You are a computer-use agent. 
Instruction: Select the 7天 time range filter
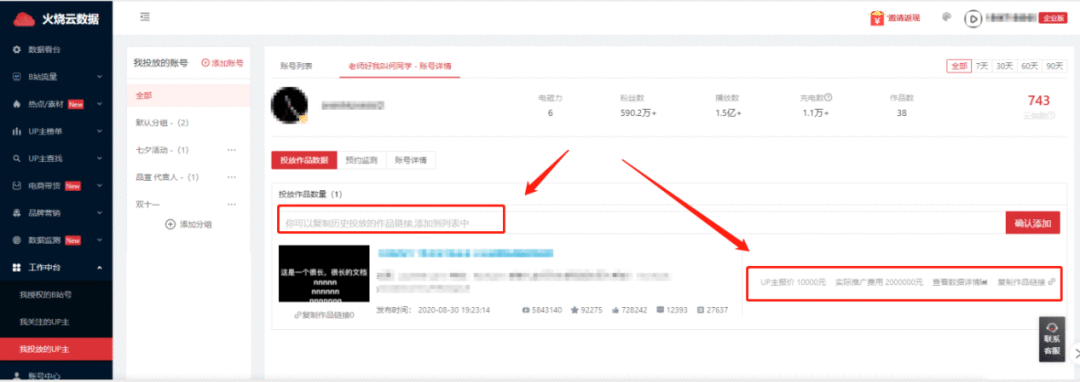click(982, 66)
